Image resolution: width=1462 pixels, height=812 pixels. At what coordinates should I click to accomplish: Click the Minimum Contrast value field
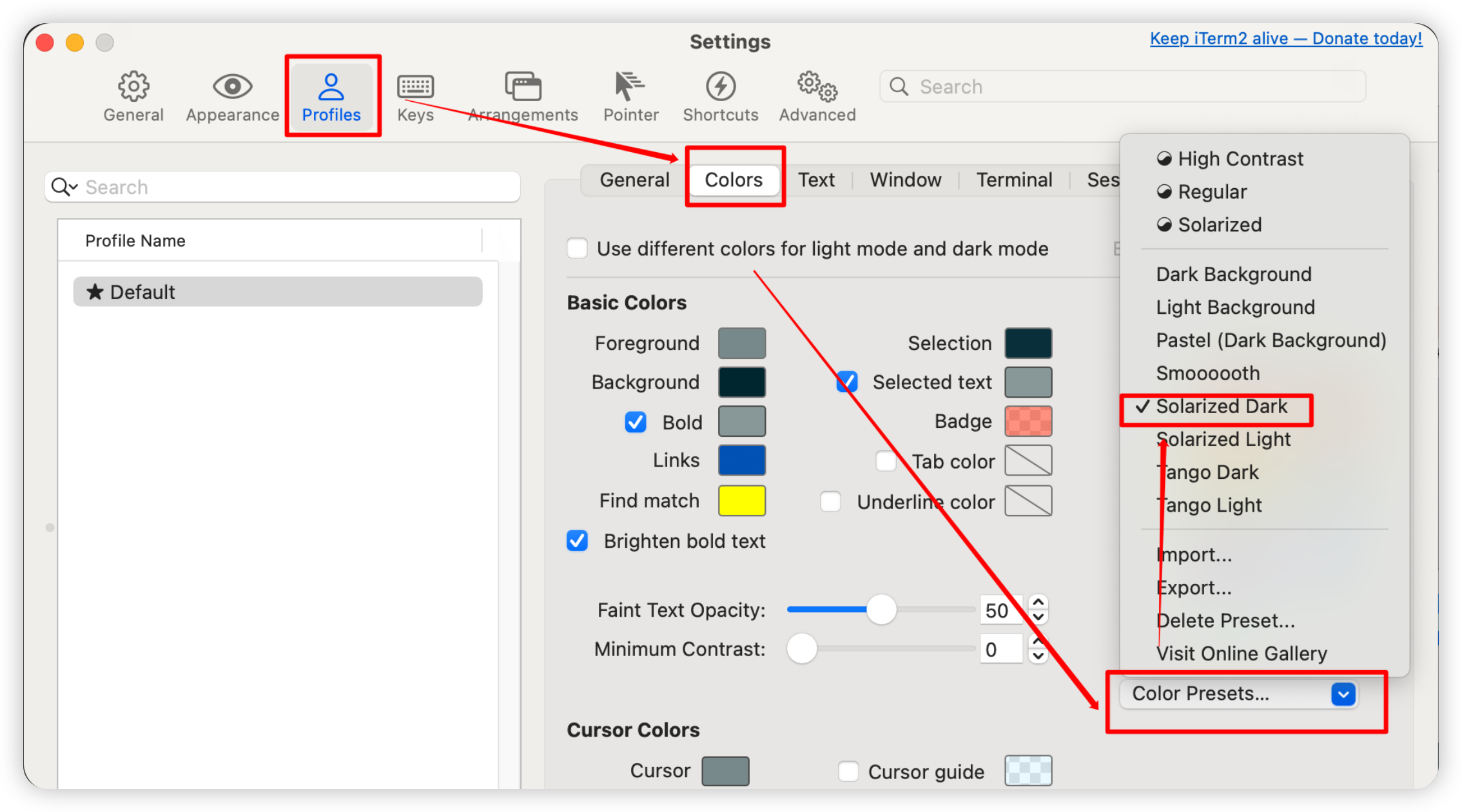click(x=1002, y=649)
